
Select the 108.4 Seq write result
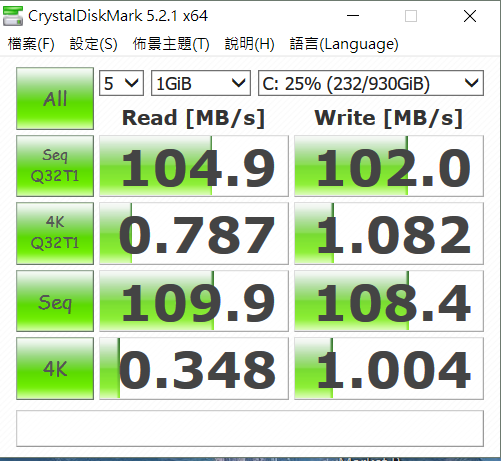389,301
